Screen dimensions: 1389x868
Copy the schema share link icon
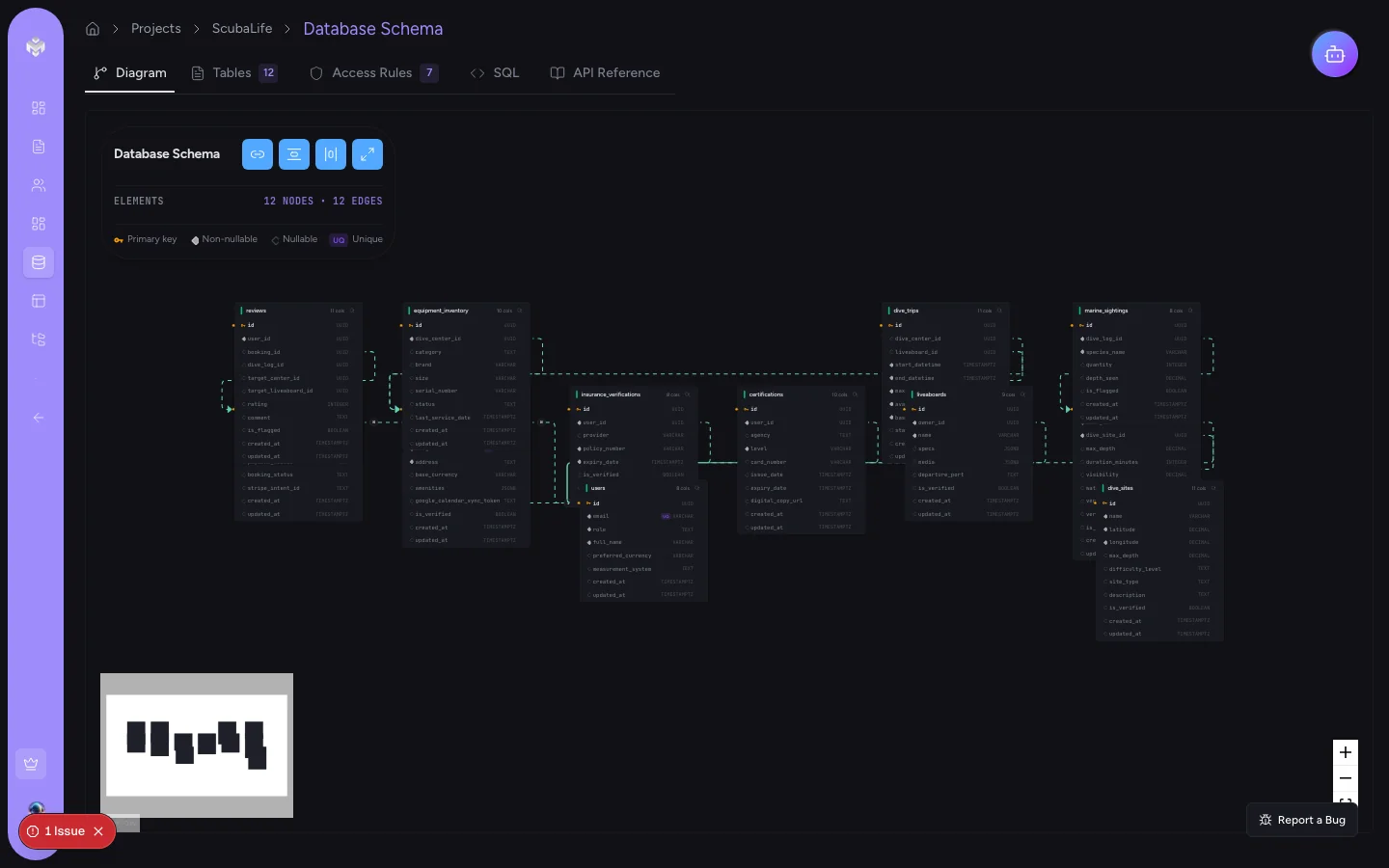tap(258, 154)
